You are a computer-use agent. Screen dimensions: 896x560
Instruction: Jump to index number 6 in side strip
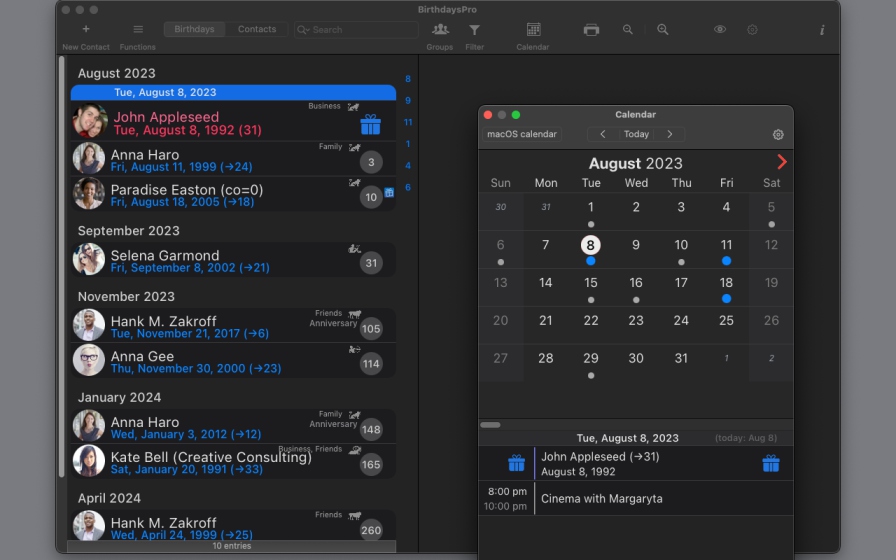pos(407,187)
